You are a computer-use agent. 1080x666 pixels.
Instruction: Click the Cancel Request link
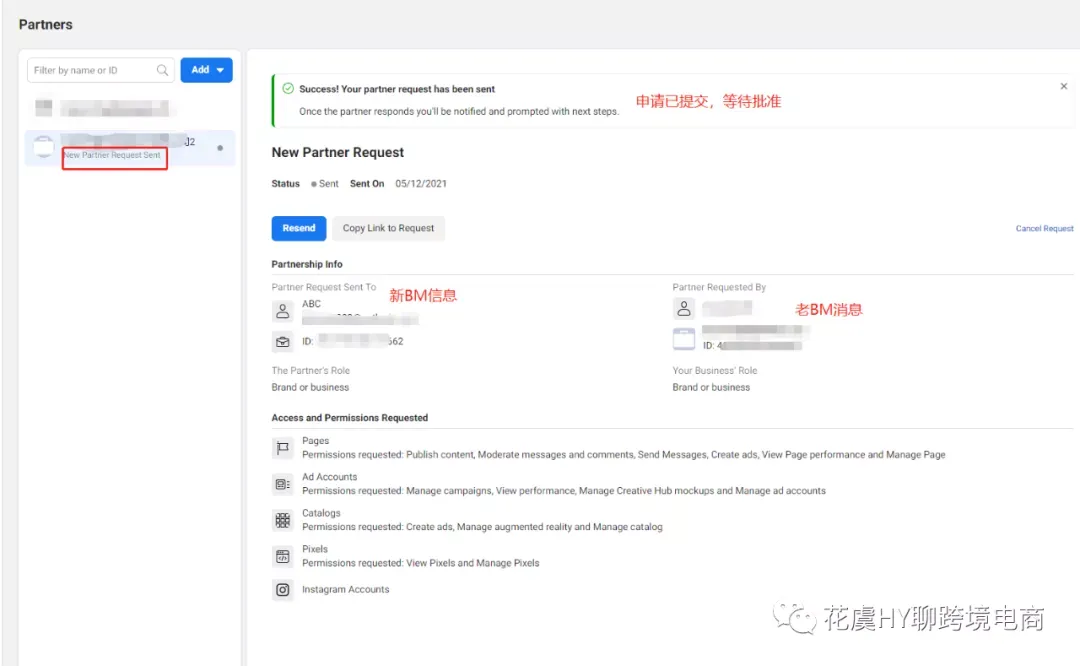tap(1044, 228)
